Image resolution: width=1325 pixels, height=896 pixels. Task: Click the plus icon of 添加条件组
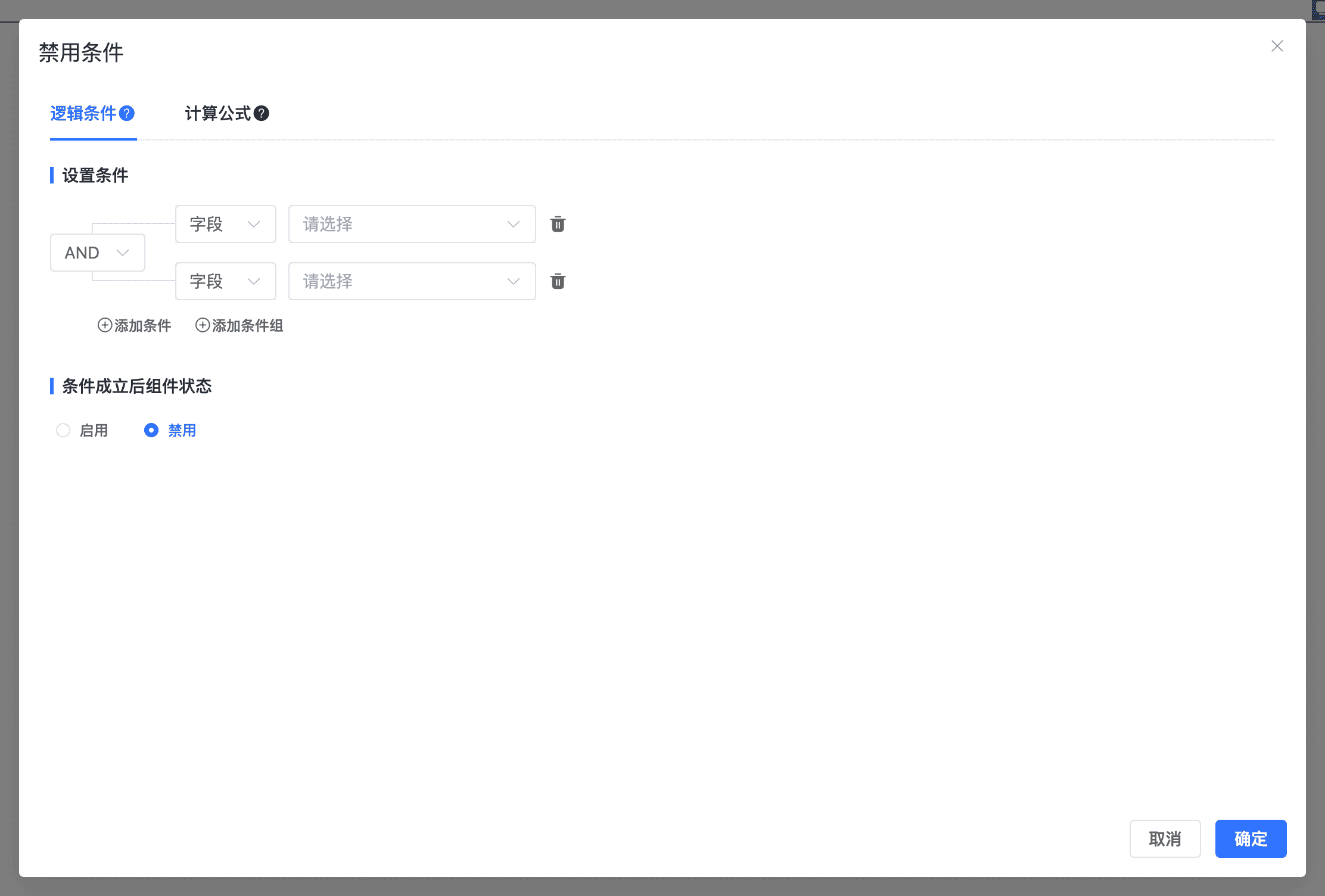coord(203,325)
